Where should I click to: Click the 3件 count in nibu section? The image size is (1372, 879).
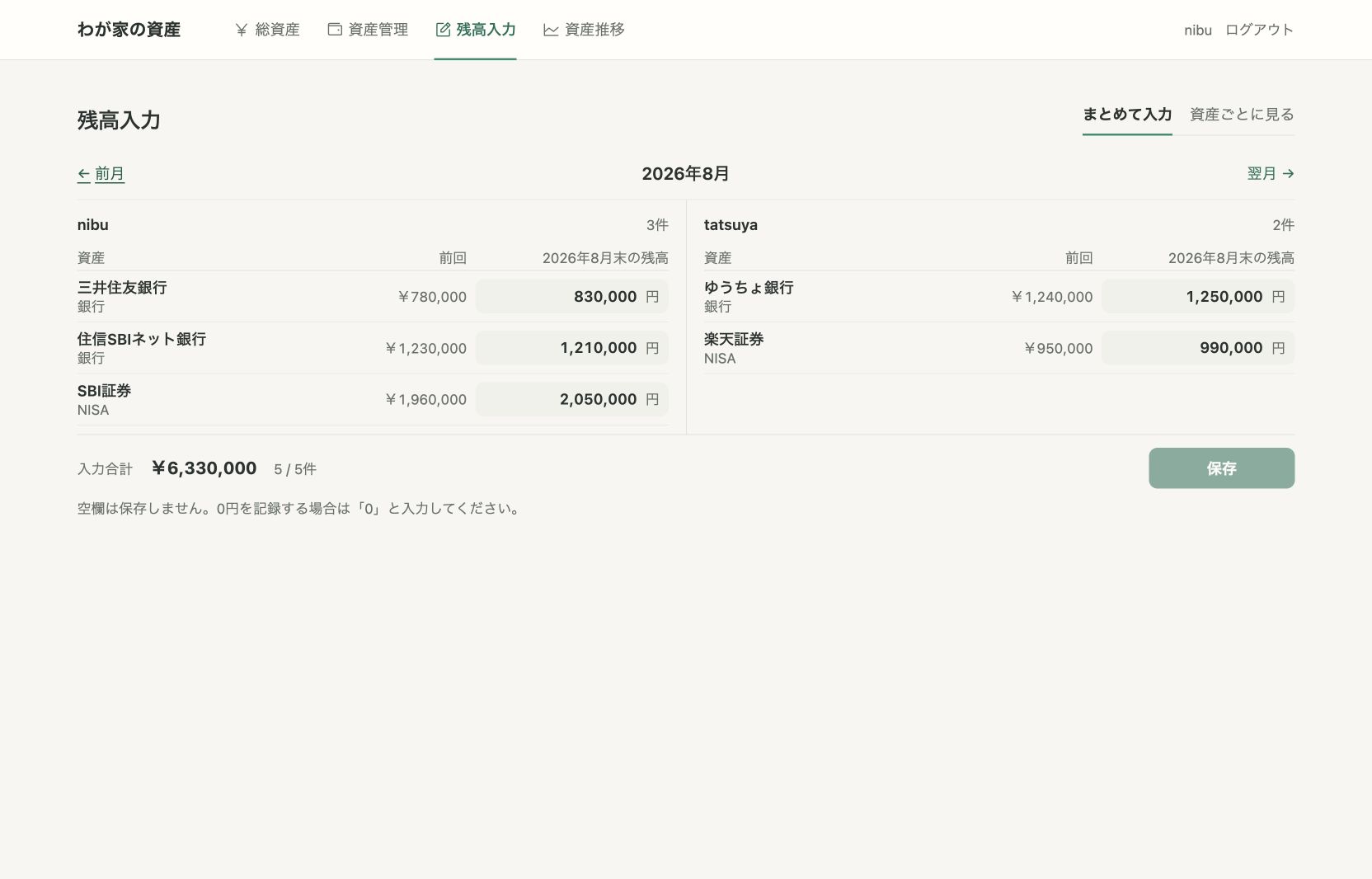click(657, 225)
